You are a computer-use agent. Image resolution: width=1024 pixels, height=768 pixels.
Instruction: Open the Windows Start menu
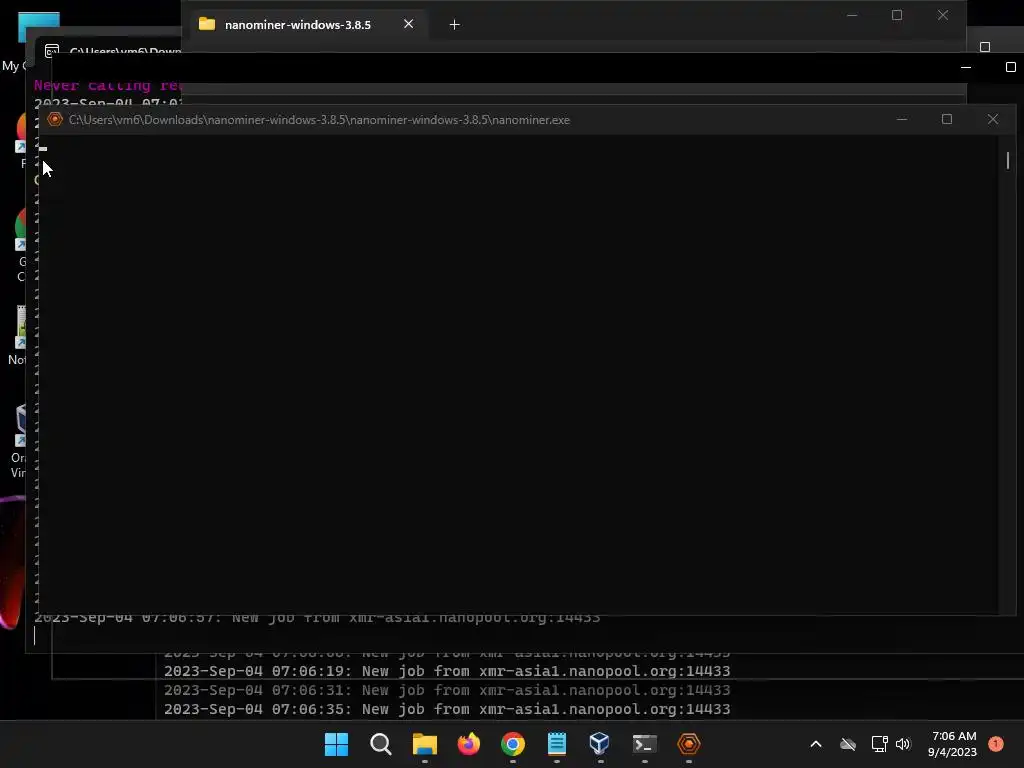pos(336,744)
